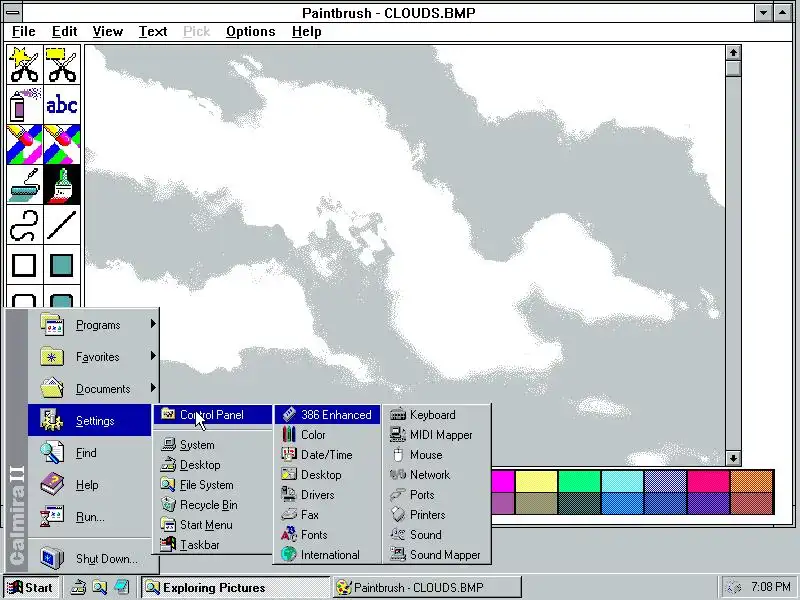Click Settings in the Start menu
This screenshot has height=600, width=800.
point(90,420)
